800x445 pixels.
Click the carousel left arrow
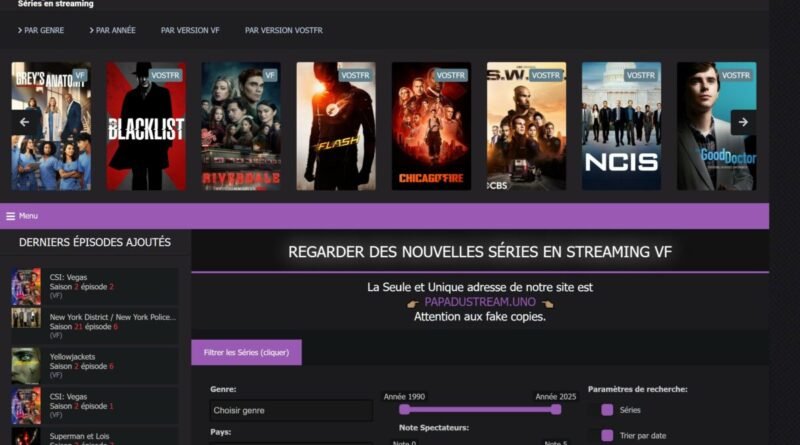[24, 122]
